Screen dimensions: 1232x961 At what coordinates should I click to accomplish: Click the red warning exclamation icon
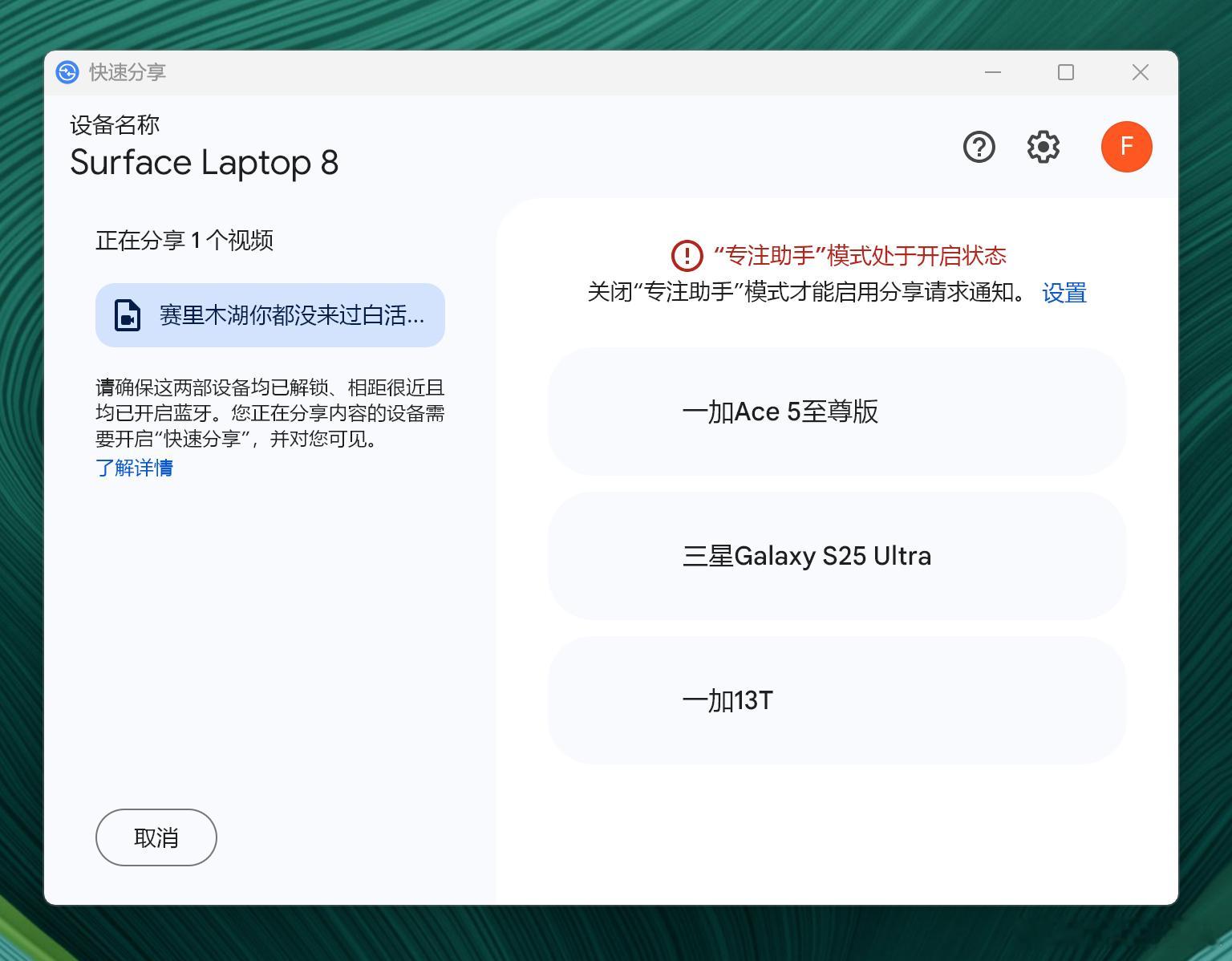pyautogui.click(x=687, y=256)
